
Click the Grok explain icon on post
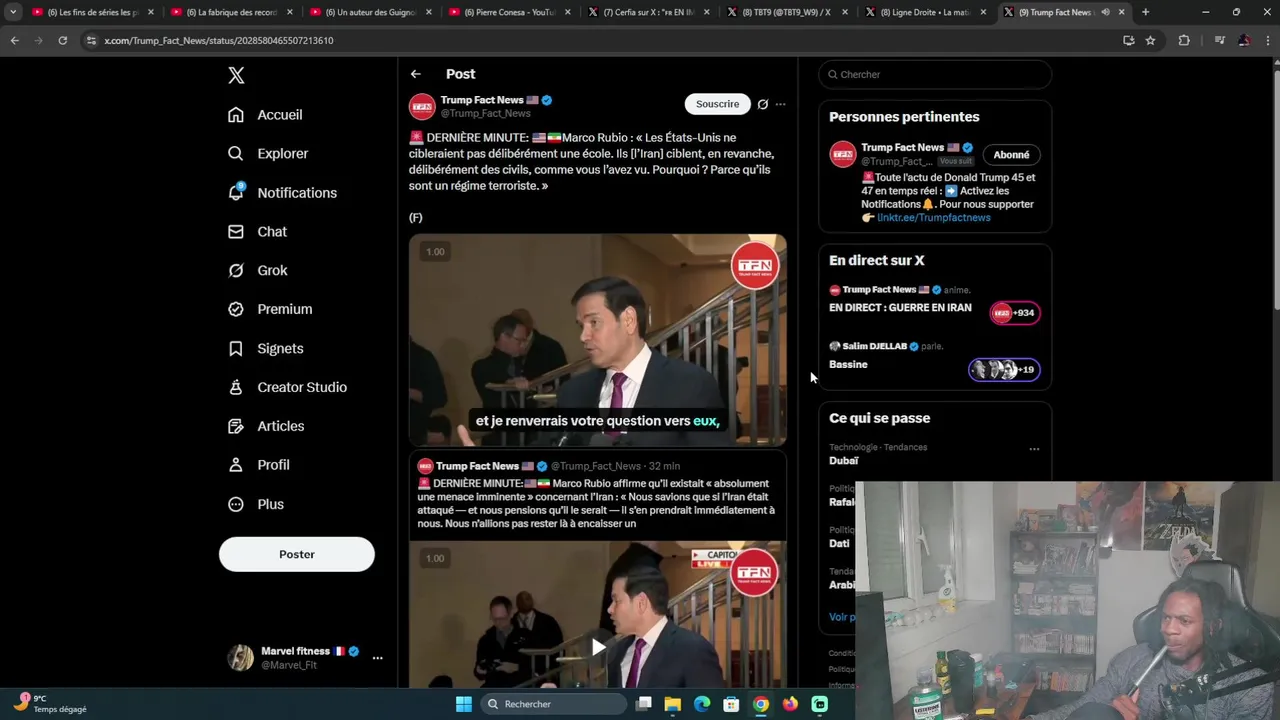coord(763,104)
